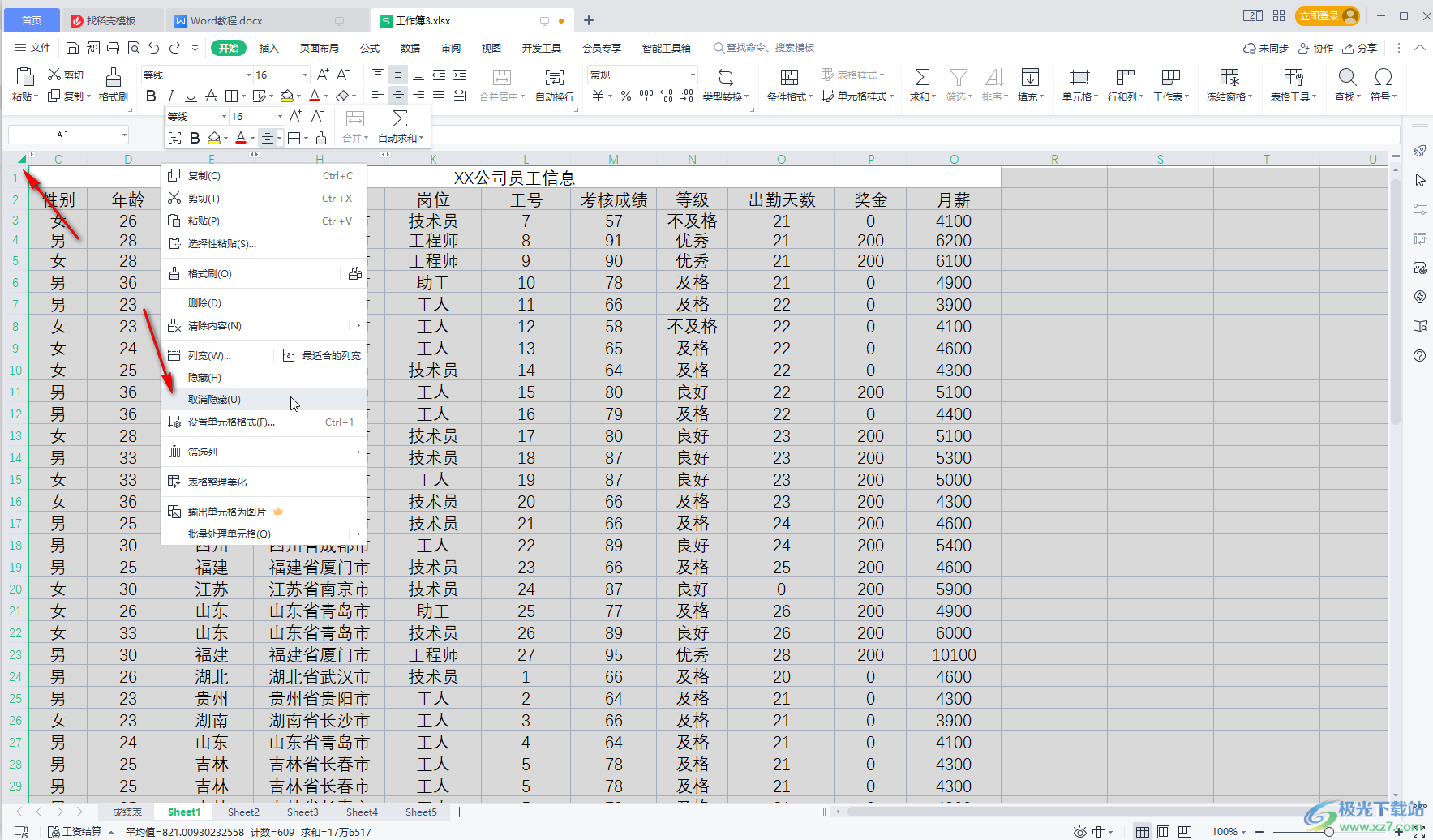Click the Redo arrow icon
This screenshot has width=1433, height=840.
point(174,48)
